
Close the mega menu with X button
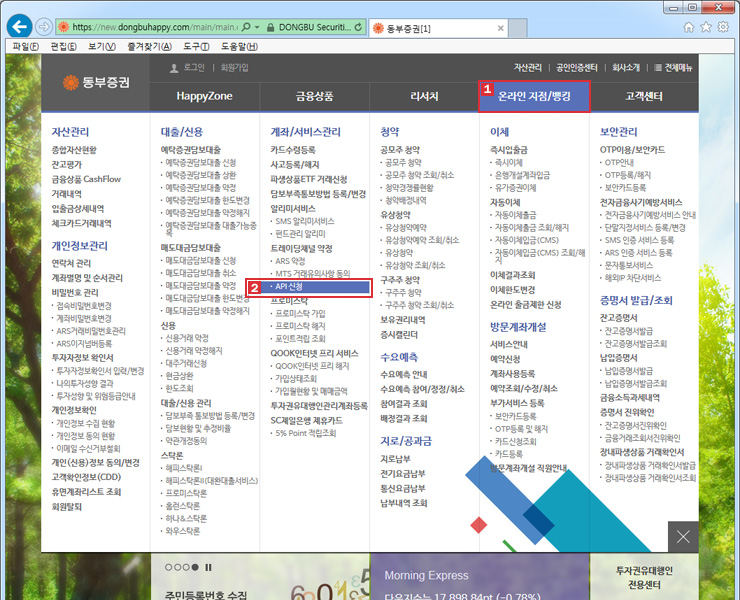pyautogui.click(x=683, y=537)
